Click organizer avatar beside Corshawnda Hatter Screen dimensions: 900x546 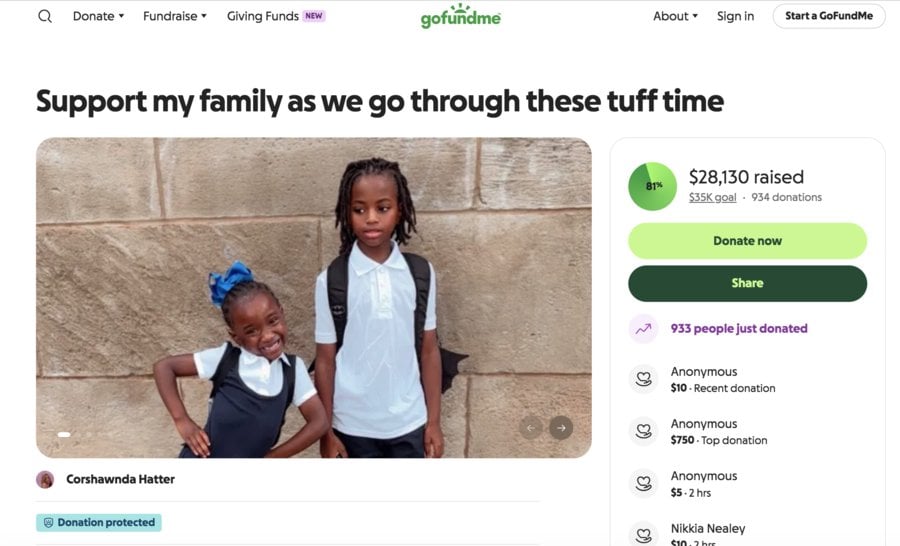pyautogui.click(x=45, y=479)
